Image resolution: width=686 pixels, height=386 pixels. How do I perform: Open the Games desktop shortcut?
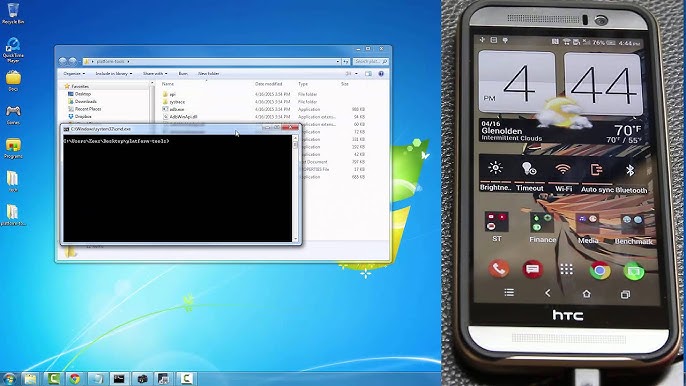(x=13, y=115)
